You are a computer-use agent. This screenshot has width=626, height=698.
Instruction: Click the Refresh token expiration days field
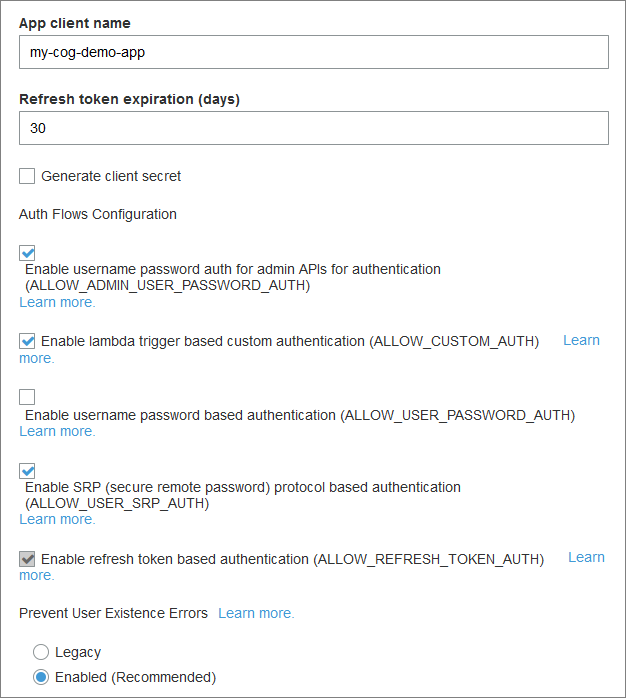pos(313,128)
